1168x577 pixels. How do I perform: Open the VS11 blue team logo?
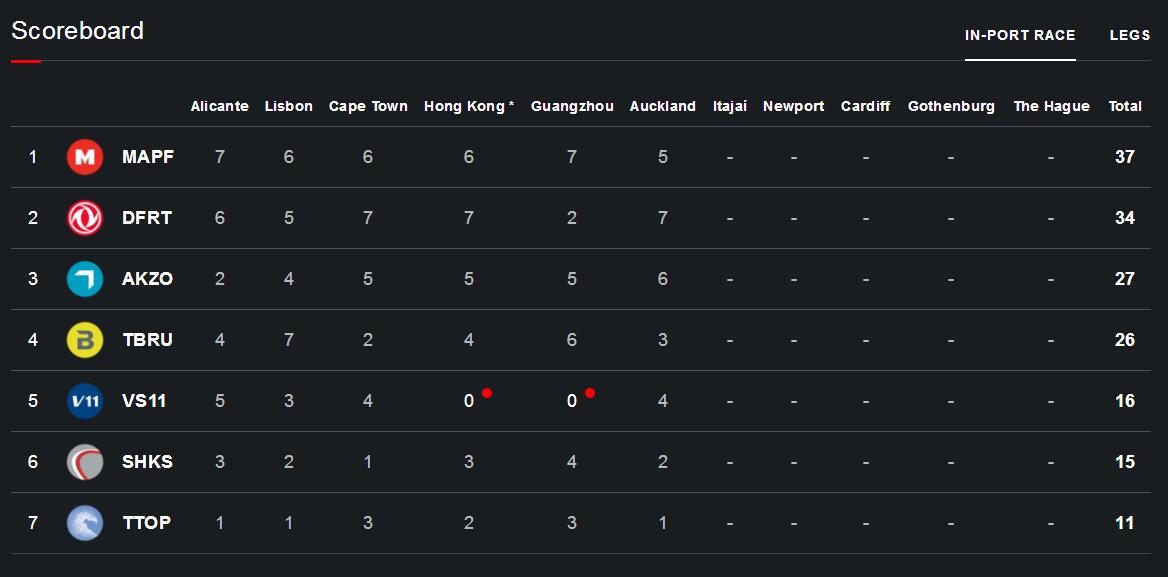[x=85, y=401]
